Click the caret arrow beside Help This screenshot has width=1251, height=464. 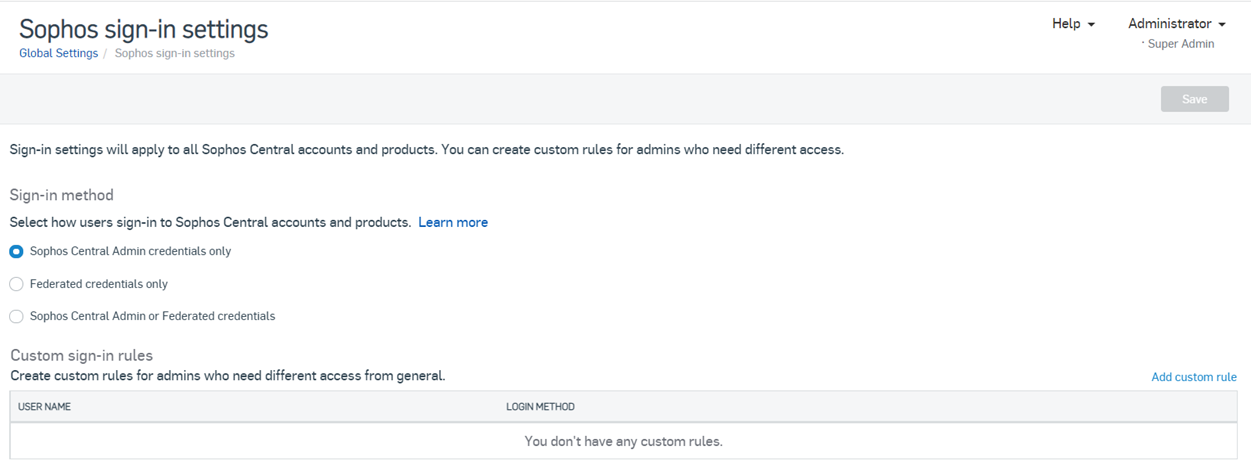1091,25
